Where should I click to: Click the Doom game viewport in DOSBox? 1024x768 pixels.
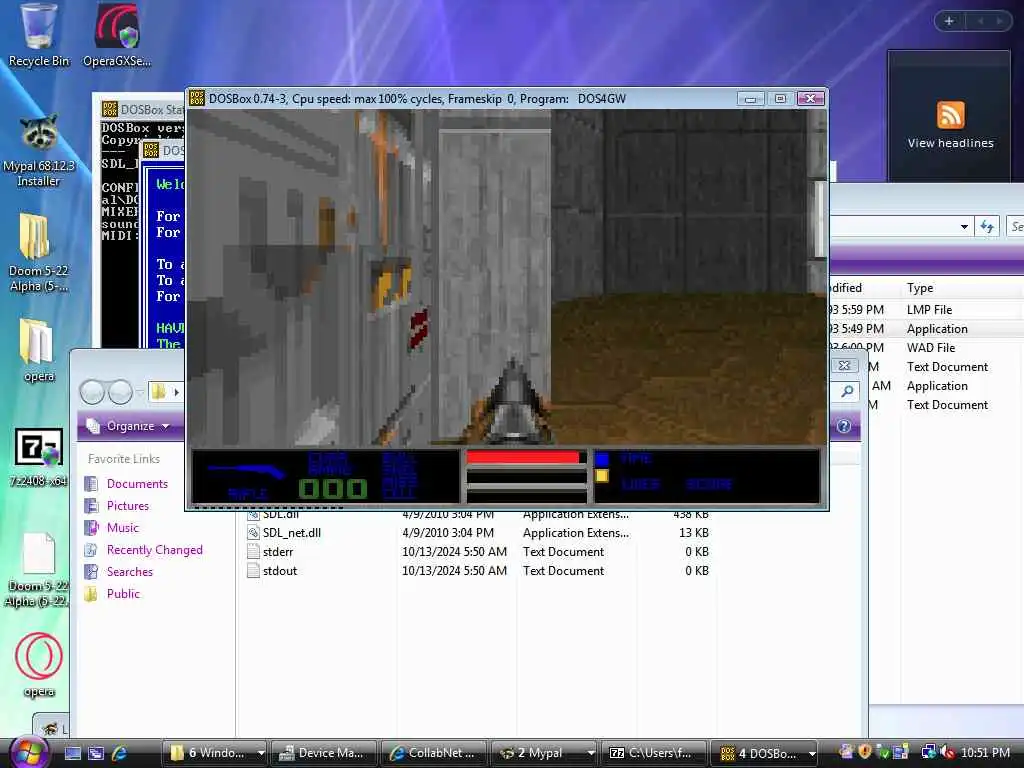[x=507, y=278]
